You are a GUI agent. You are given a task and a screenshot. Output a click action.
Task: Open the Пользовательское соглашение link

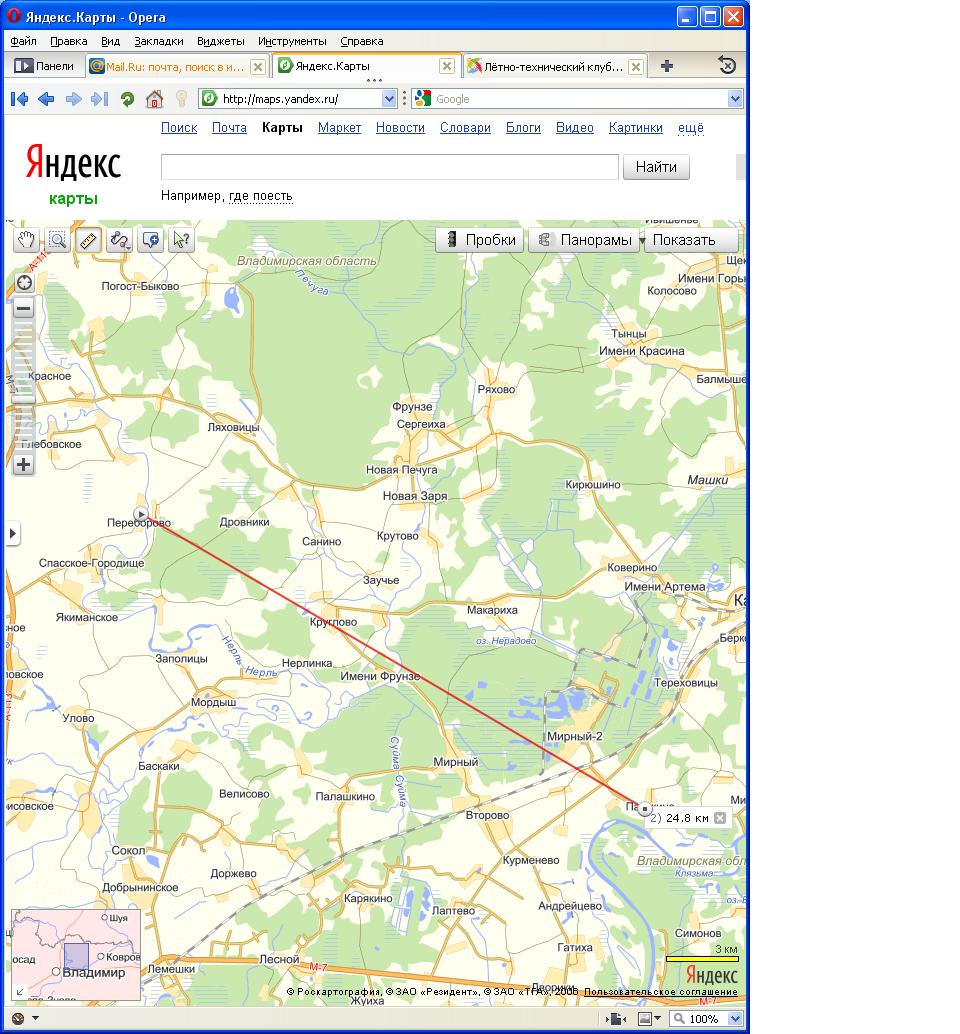pyautogui.click(x=661, y=992)
